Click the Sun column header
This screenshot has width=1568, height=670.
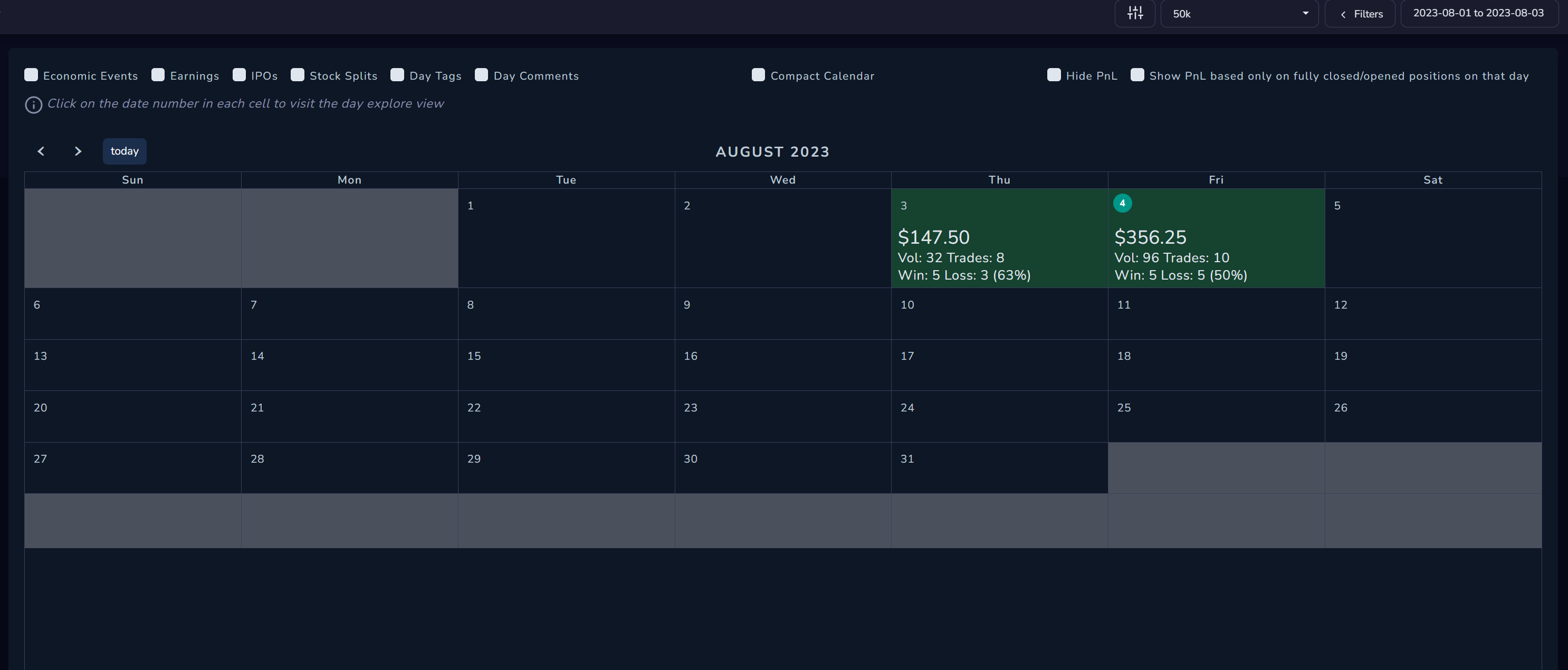coord(132,179)
